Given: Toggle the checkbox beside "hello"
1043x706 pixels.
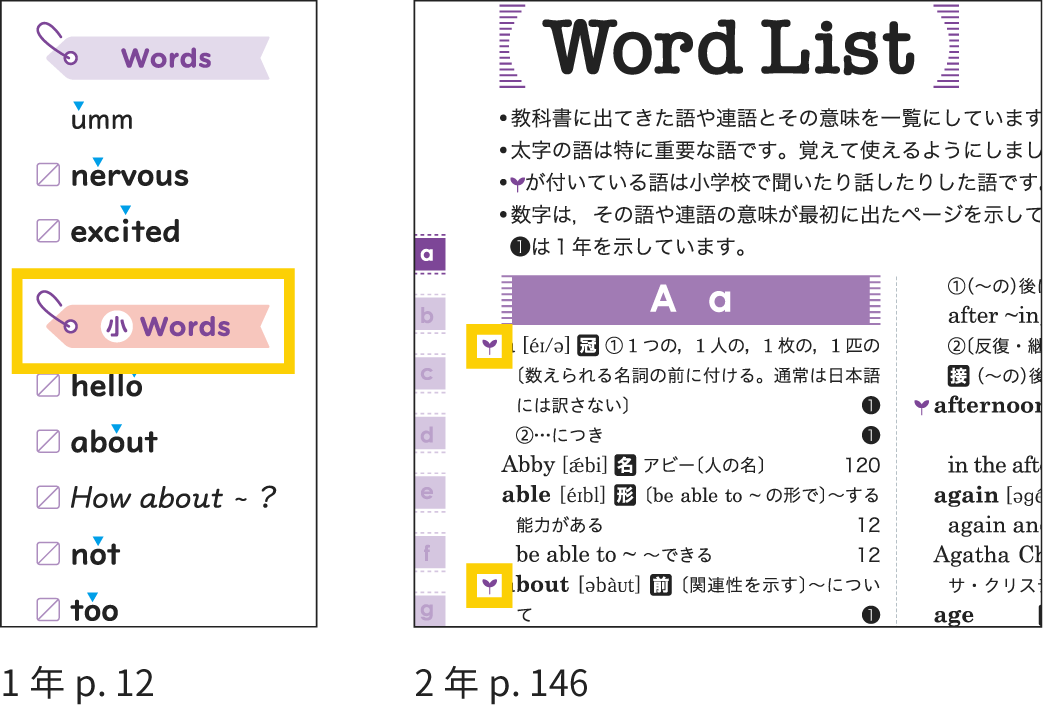Looking at the screenshot, I should (x=48, y=385).
